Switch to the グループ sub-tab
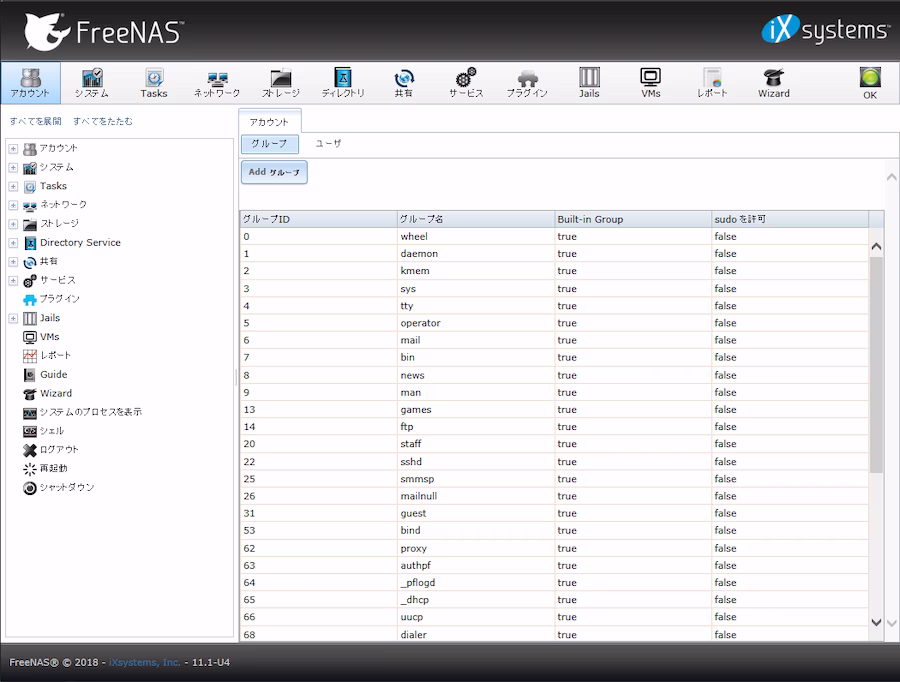900x682 pixels. tap(270, 144)
